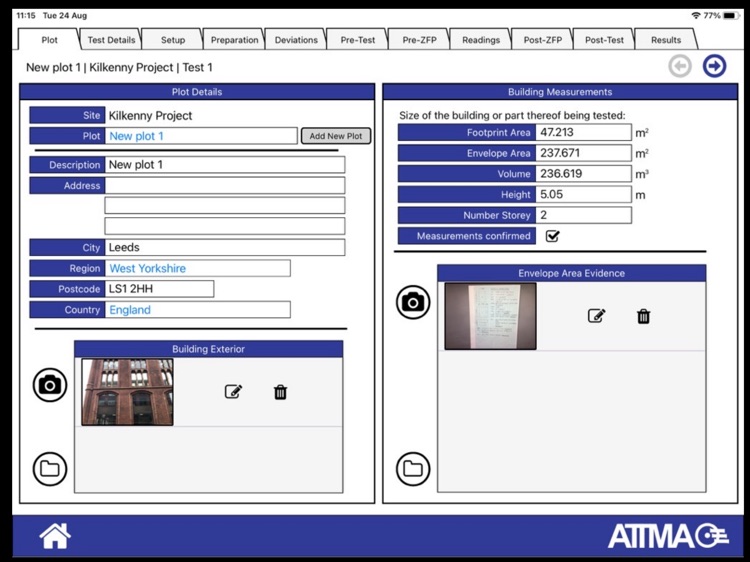Go to the Pre-Test tab

pos(358,40)
